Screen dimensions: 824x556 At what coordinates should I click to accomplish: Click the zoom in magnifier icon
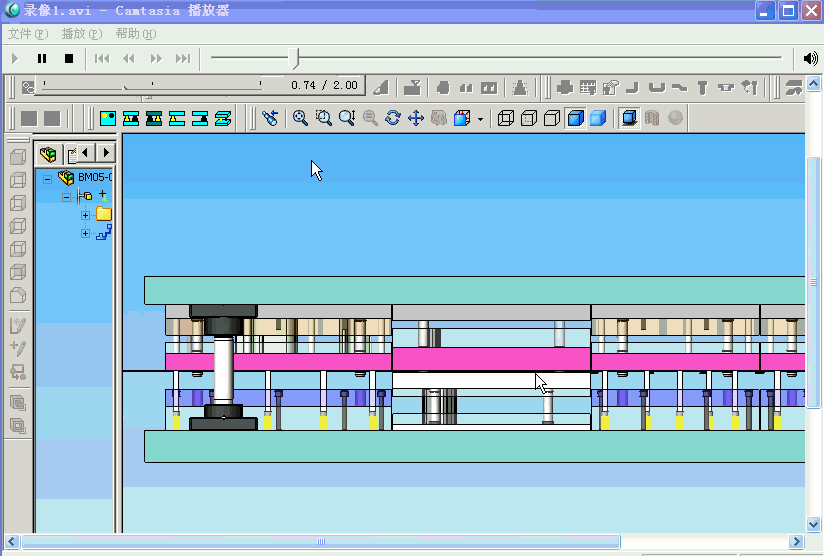pyautogui.click(x=300, y=118)
